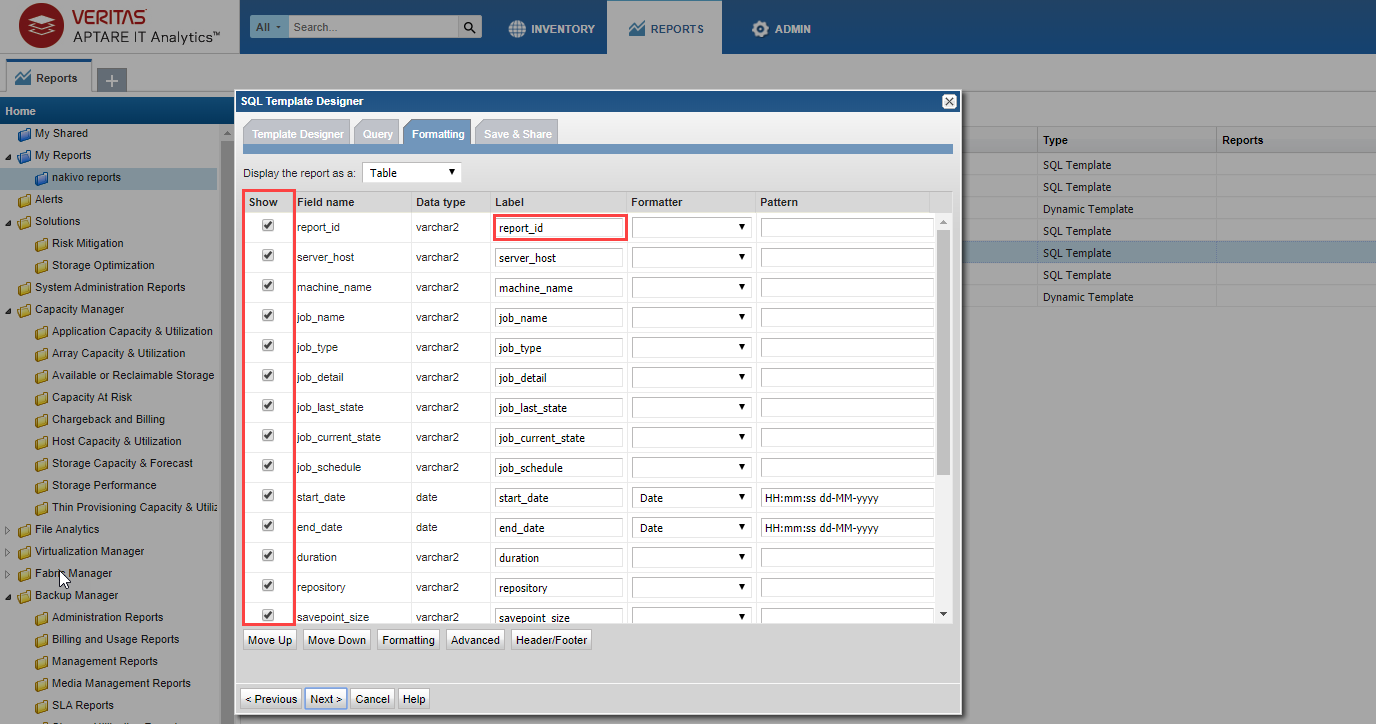Open the Save & Share tab
The image size is (1376, 724).
(516, 134)
